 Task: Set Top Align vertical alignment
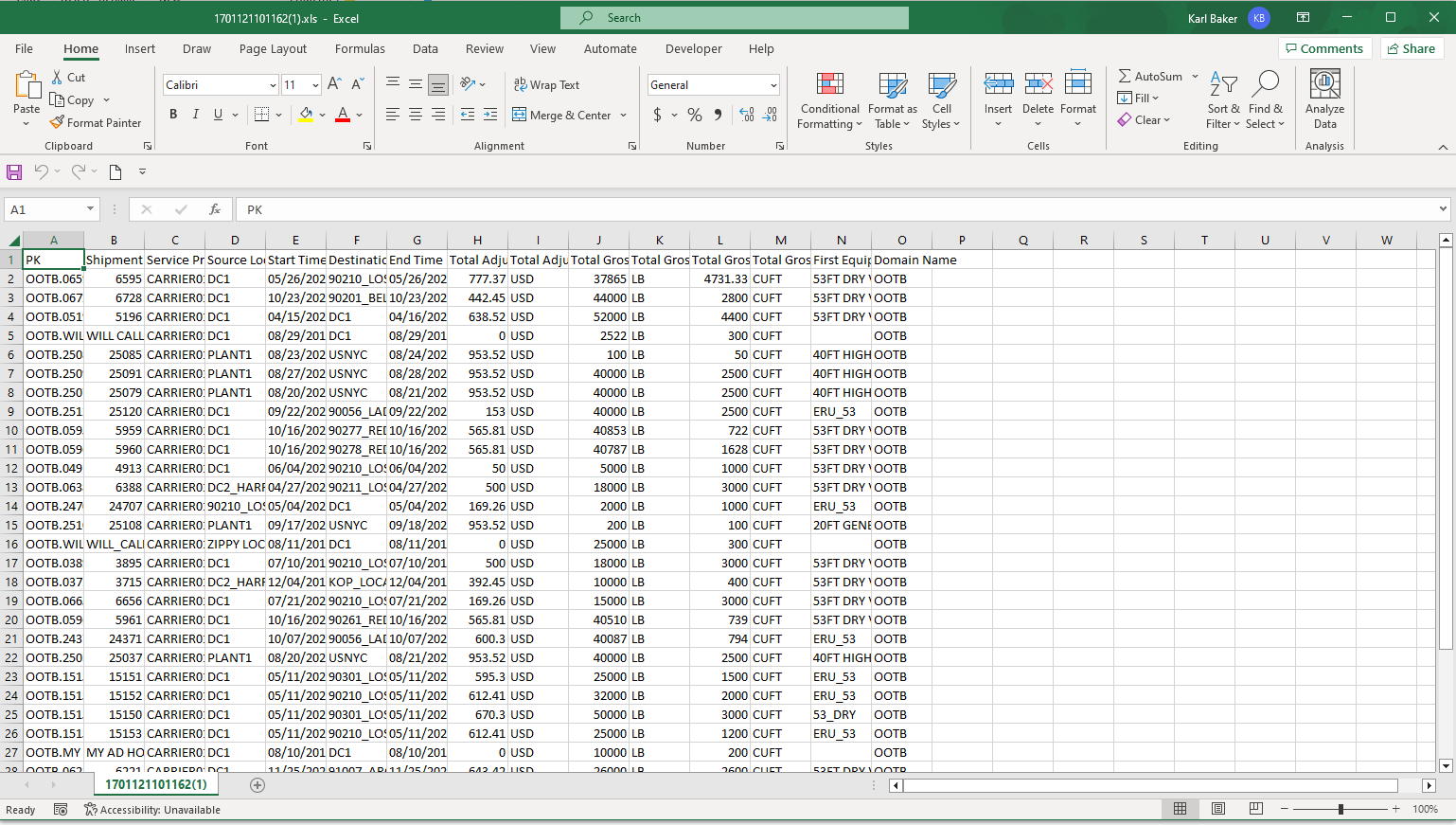pos(393,84)
